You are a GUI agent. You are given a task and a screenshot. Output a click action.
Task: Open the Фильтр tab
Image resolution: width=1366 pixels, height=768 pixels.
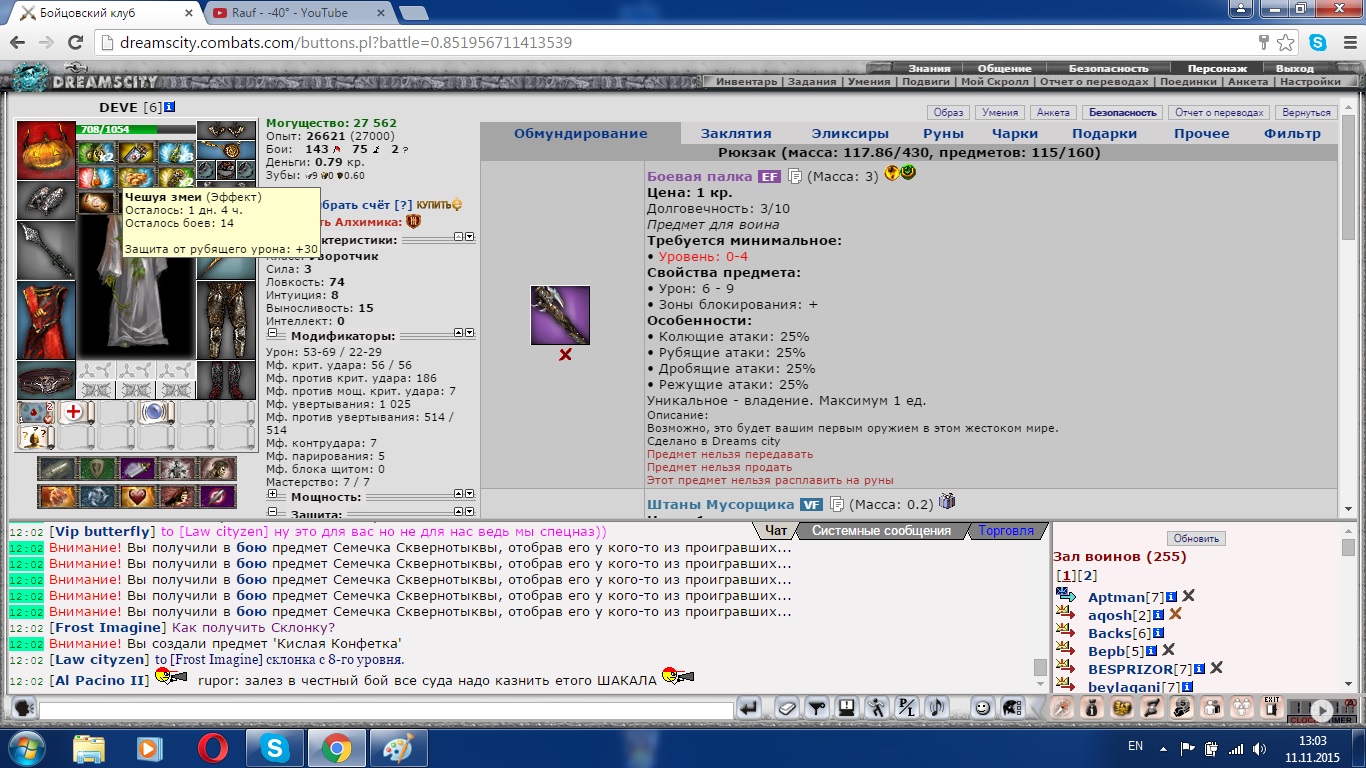(1292, 133)
